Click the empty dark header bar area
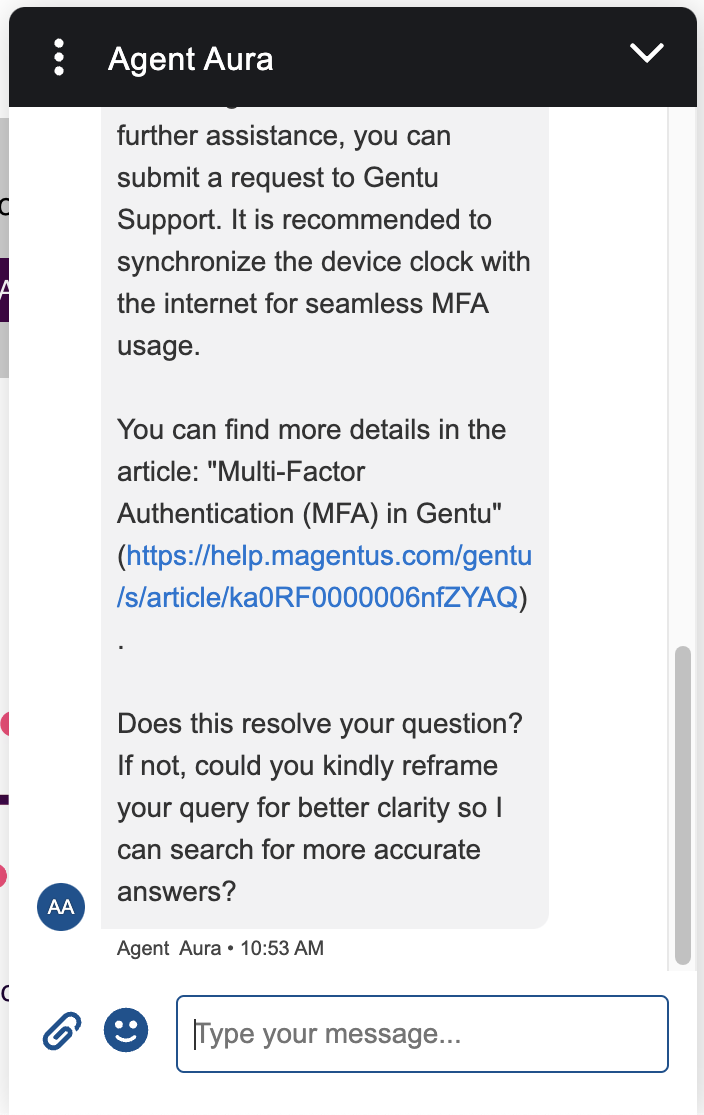Viewport: 704px width, 1115px height. point(450,58)
